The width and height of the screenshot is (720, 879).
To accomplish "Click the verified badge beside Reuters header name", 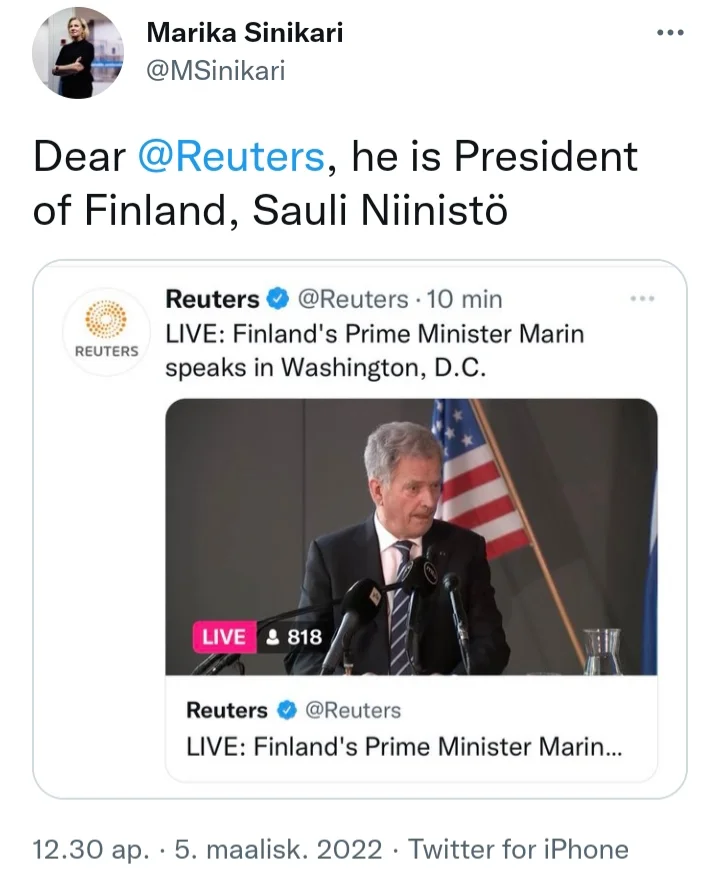I will point(279,299).
